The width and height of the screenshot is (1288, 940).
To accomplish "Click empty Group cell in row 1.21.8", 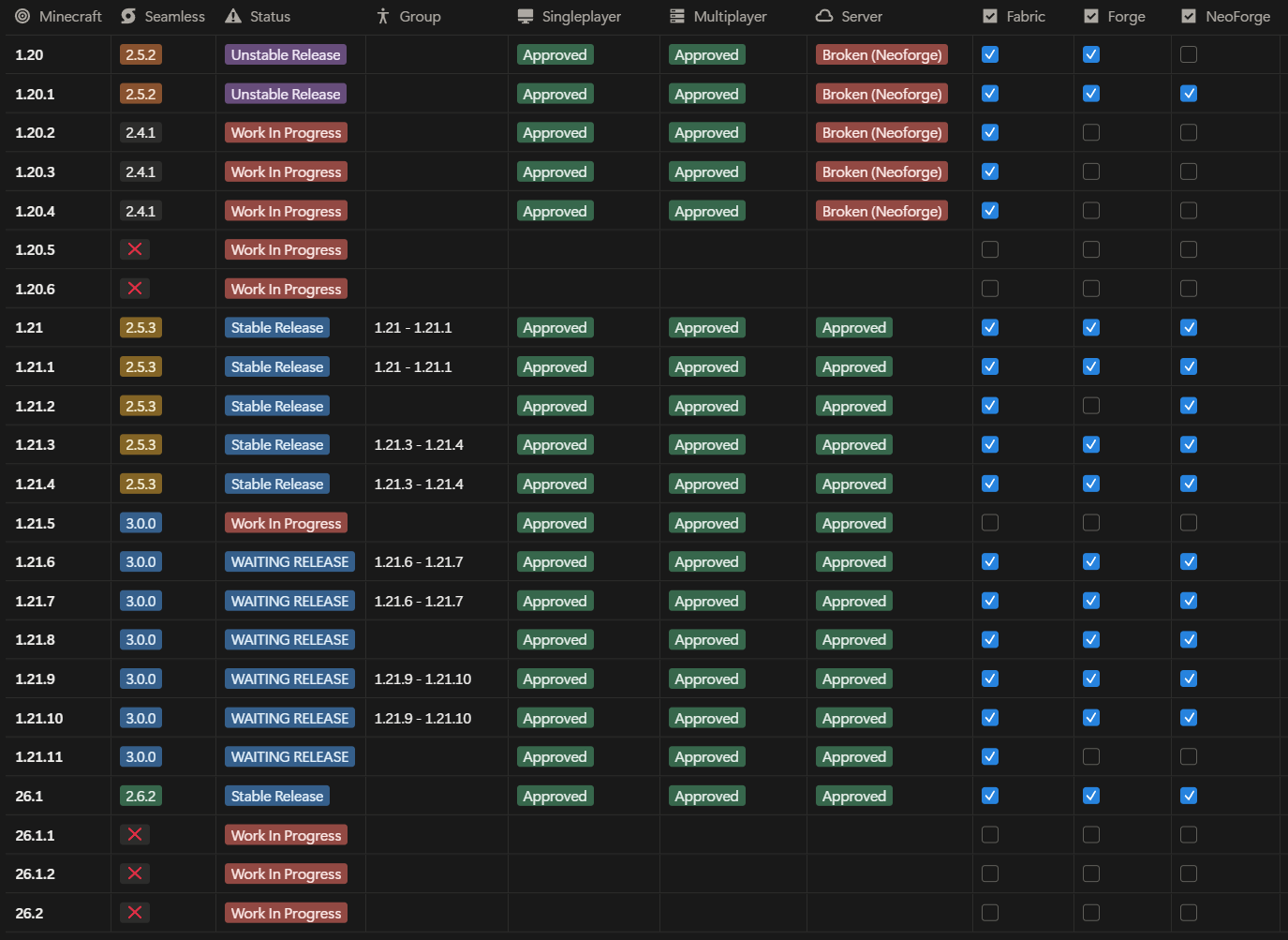I will click(437, 639).
